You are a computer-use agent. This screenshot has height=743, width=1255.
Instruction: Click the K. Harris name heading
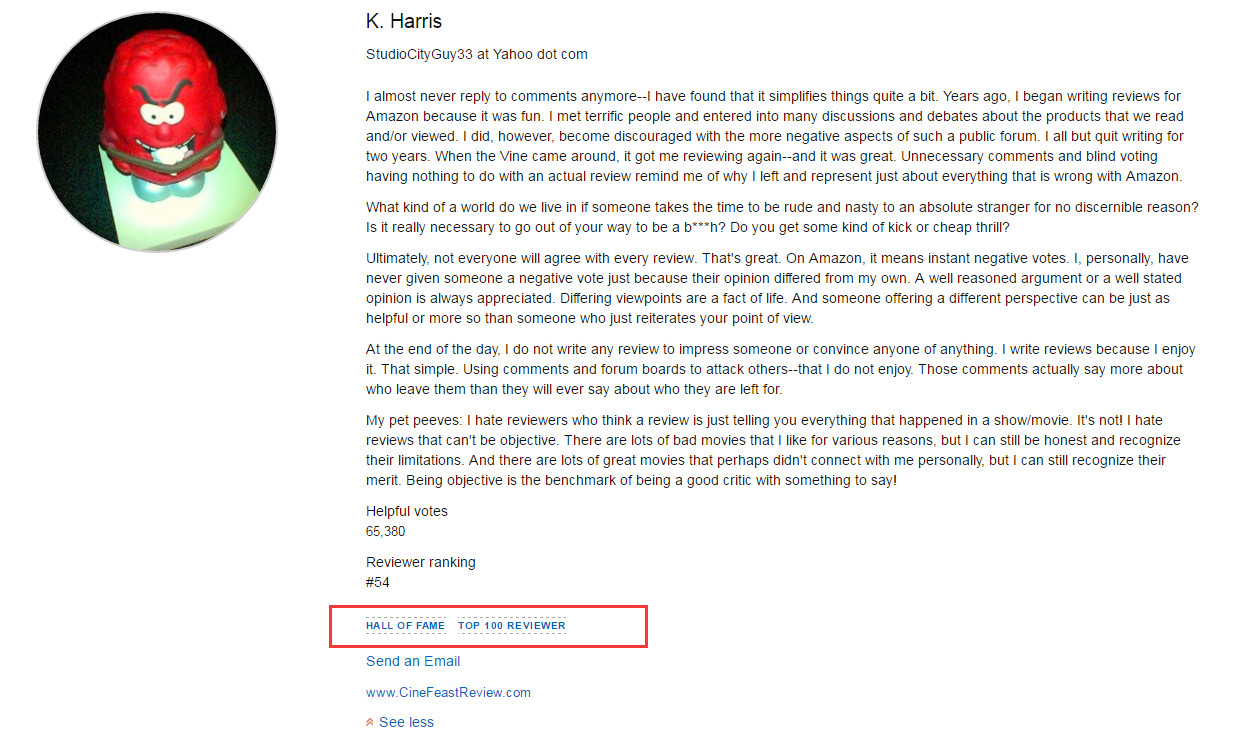tap(404, 21)
